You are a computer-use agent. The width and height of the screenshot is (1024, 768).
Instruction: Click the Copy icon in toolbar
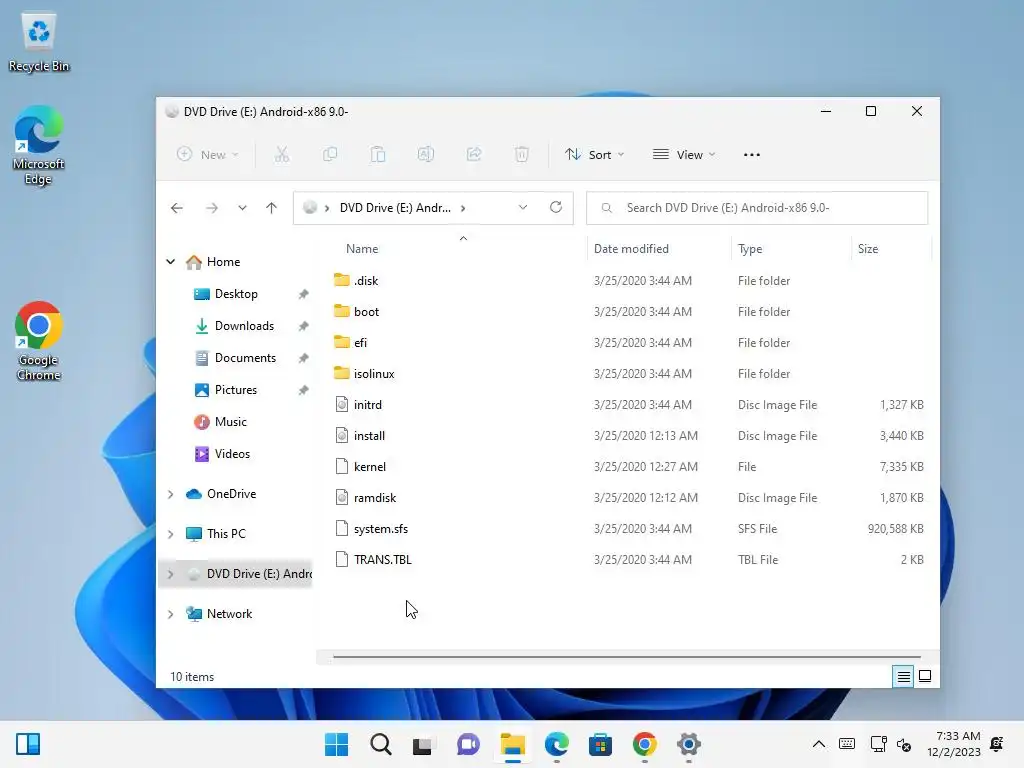pyautogui.click(x=330, y=155)
